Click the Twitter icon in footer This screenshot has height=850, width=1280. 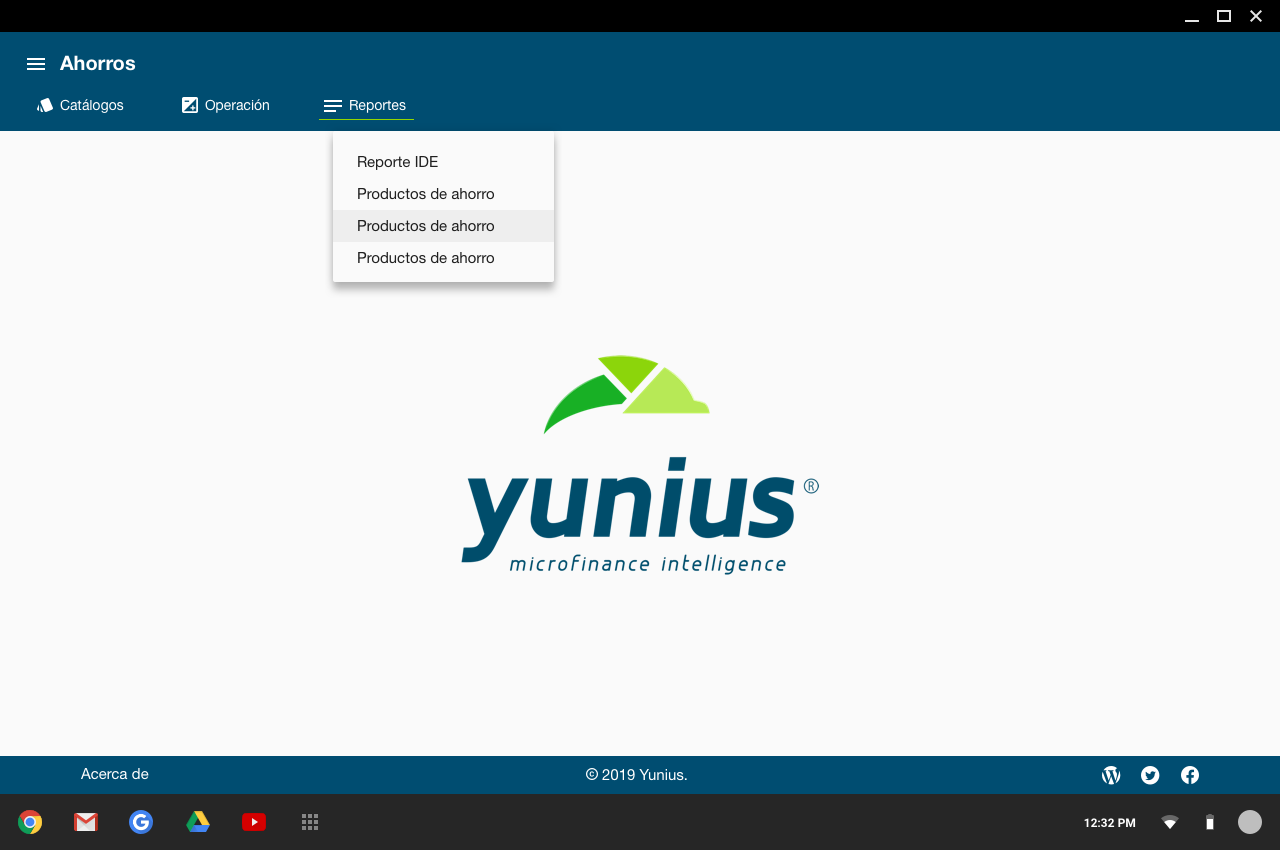coord(1150,775)
